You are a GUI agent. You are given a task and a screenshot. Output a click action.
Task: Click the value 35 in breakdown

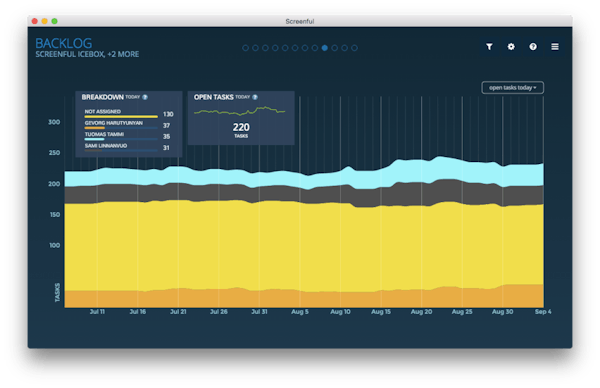click(x=166, y=137)
